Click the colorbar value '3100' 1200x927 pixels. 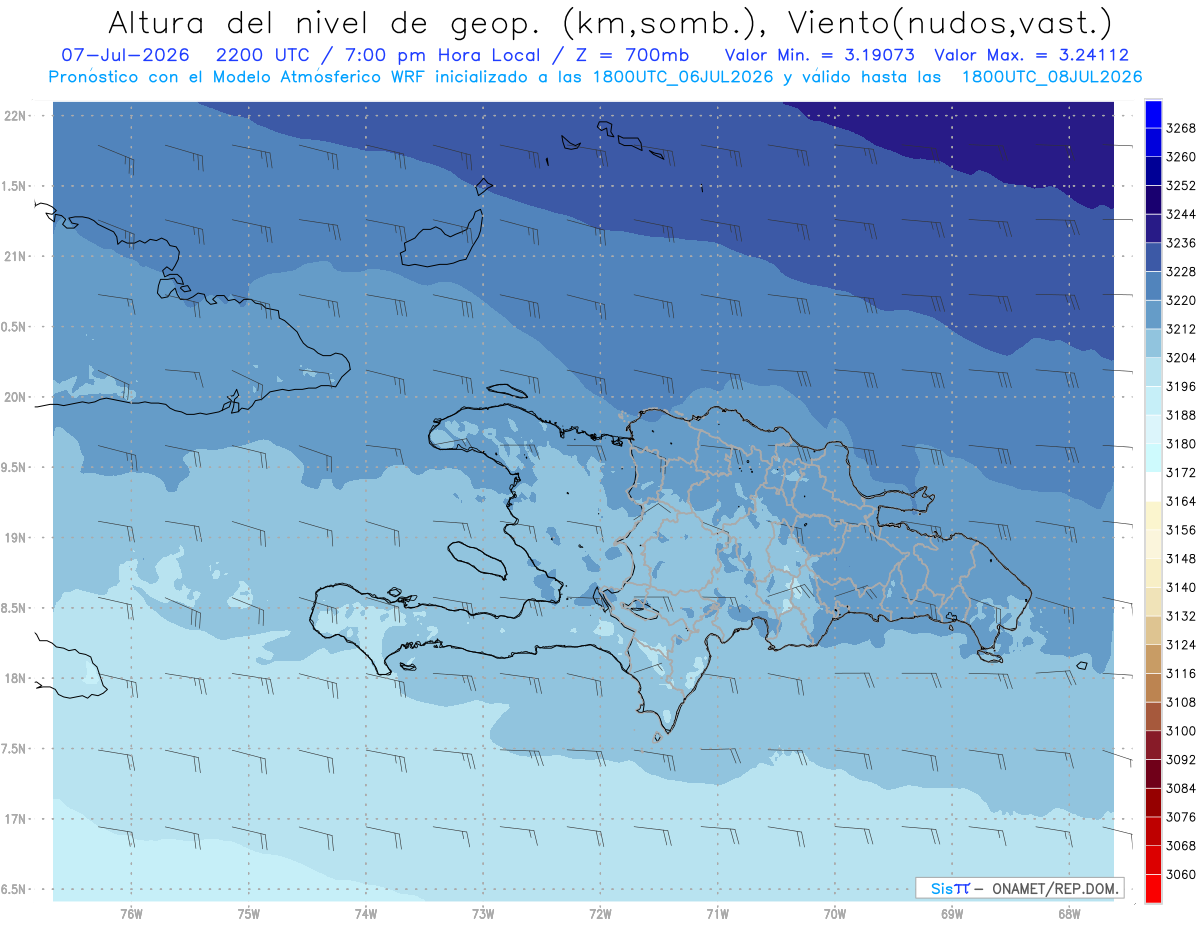tap(1180, 731)
